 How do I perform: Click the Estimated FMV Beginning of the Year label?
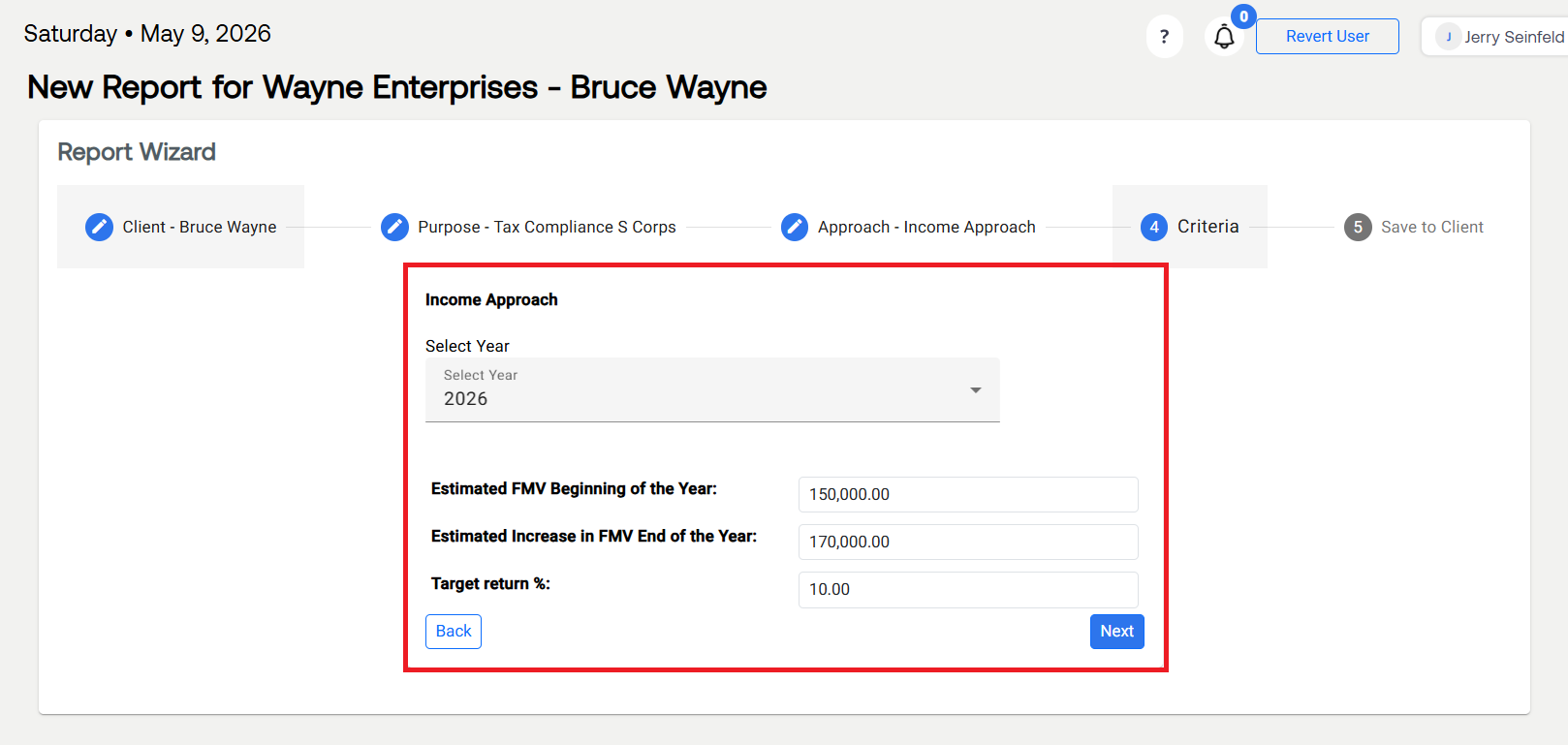pyautogui.click(x=574, y=488)
